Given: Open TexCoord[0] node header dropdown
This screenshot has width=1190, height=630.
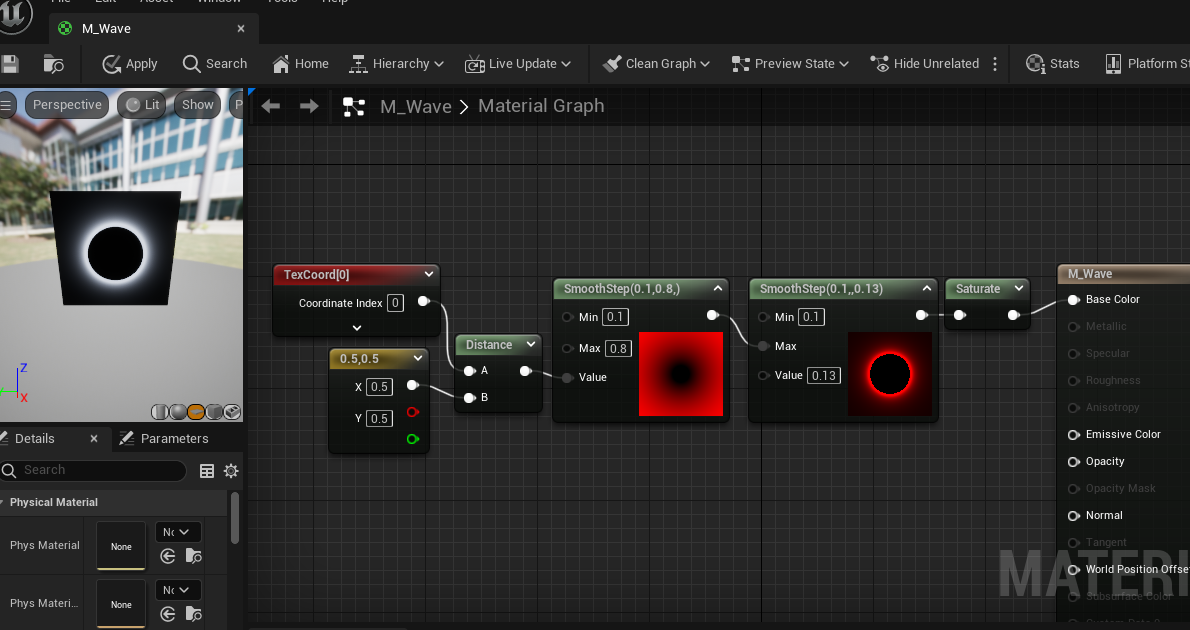Looking at the screenshot, I should (x=429, y=274).
